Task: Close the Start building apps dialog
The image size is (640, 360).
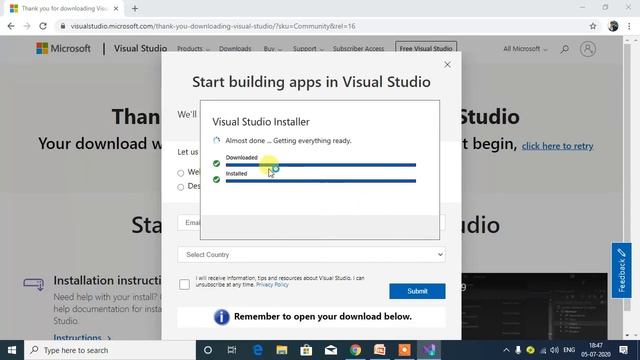Action: (x=447, y=64)
